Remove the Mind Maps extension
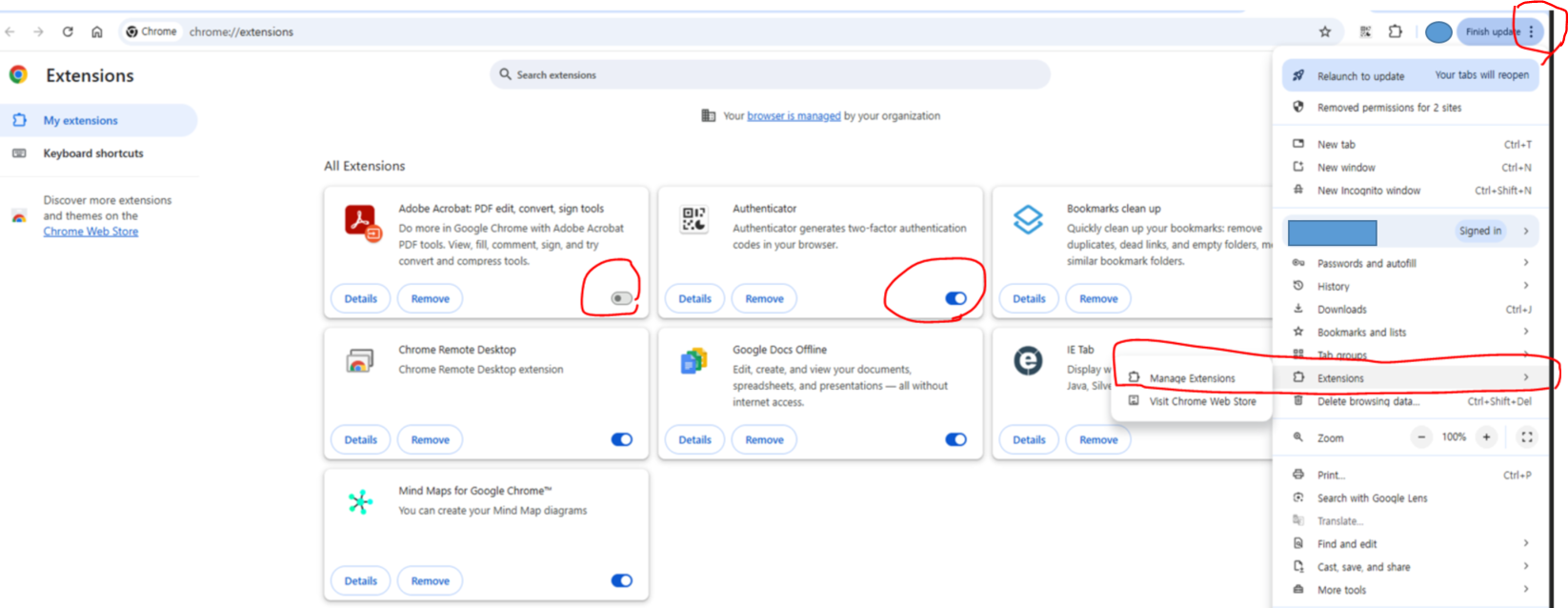The height and width of the screenshot is (608, 1568). pos(430,580)
